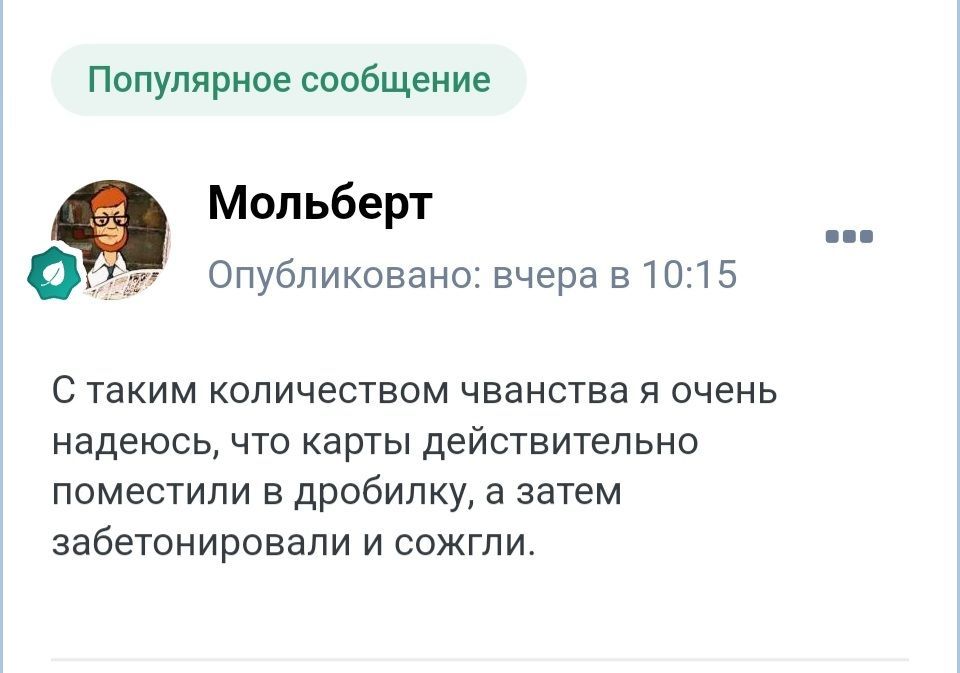This screenshot has width=960, height=673.
Task: Click the word 'надеюсь' in the message
Action: click(x=126, y=441)
